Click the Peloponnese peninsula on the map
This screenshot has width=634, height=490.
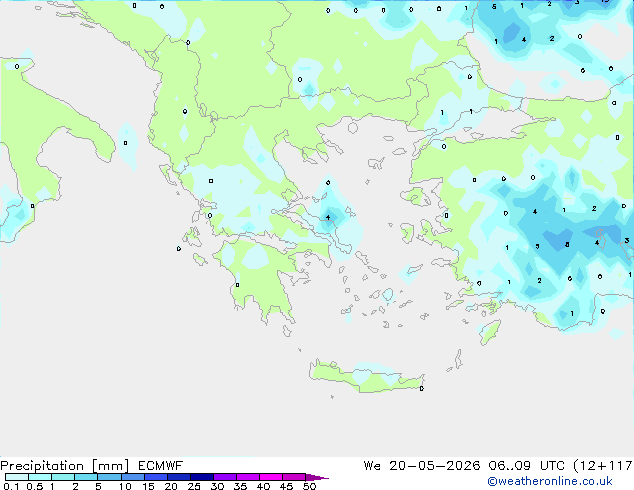261,277
